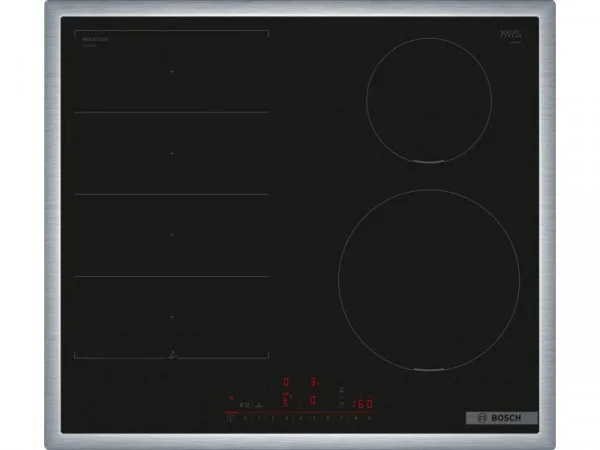Tap the left end of power level slider
Image resolution: width=600 pixels, height=450 pixels.
231,418
